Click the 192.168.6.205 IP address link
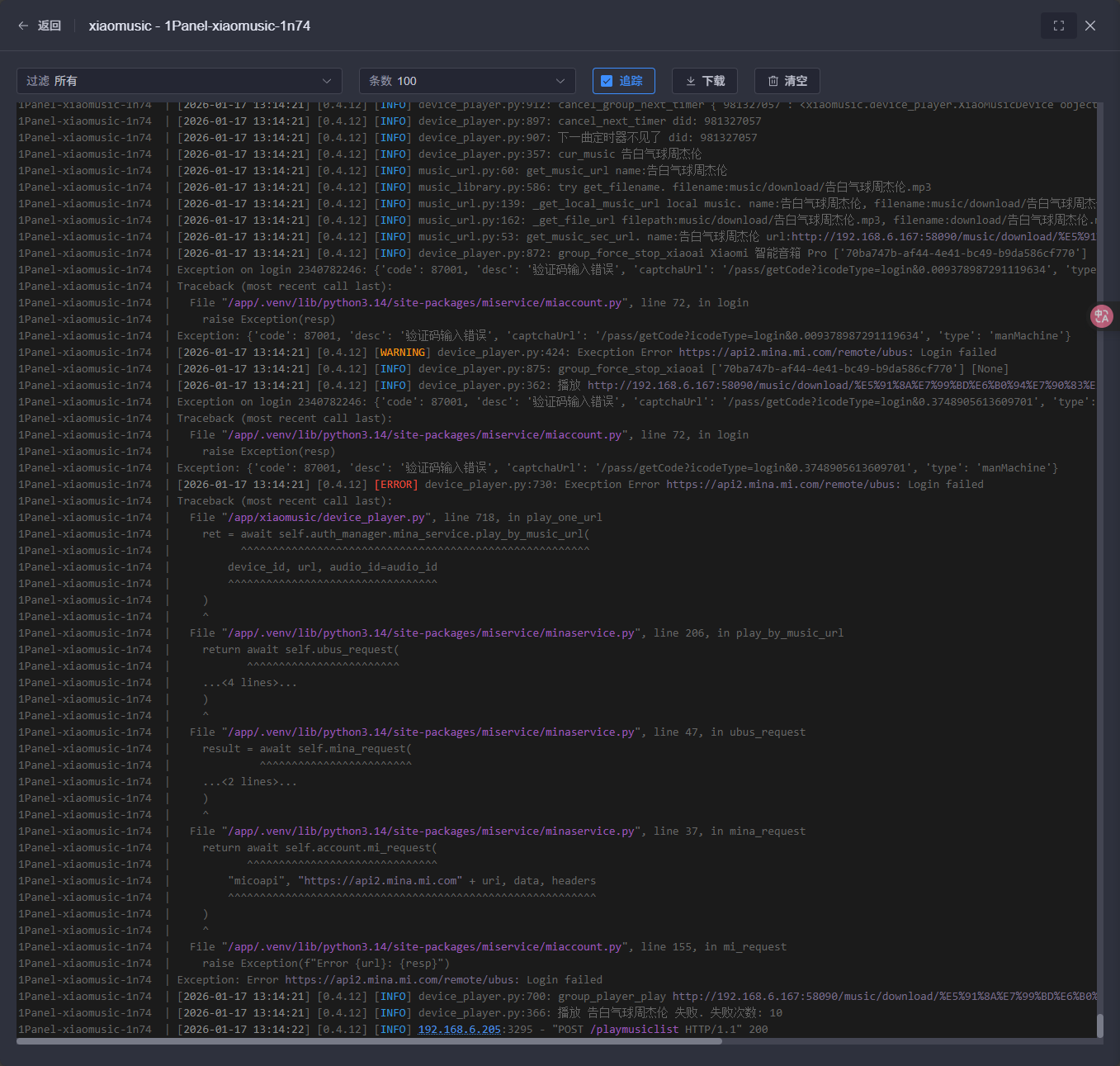The image size is (1120, 1066). click(459, 1030)
